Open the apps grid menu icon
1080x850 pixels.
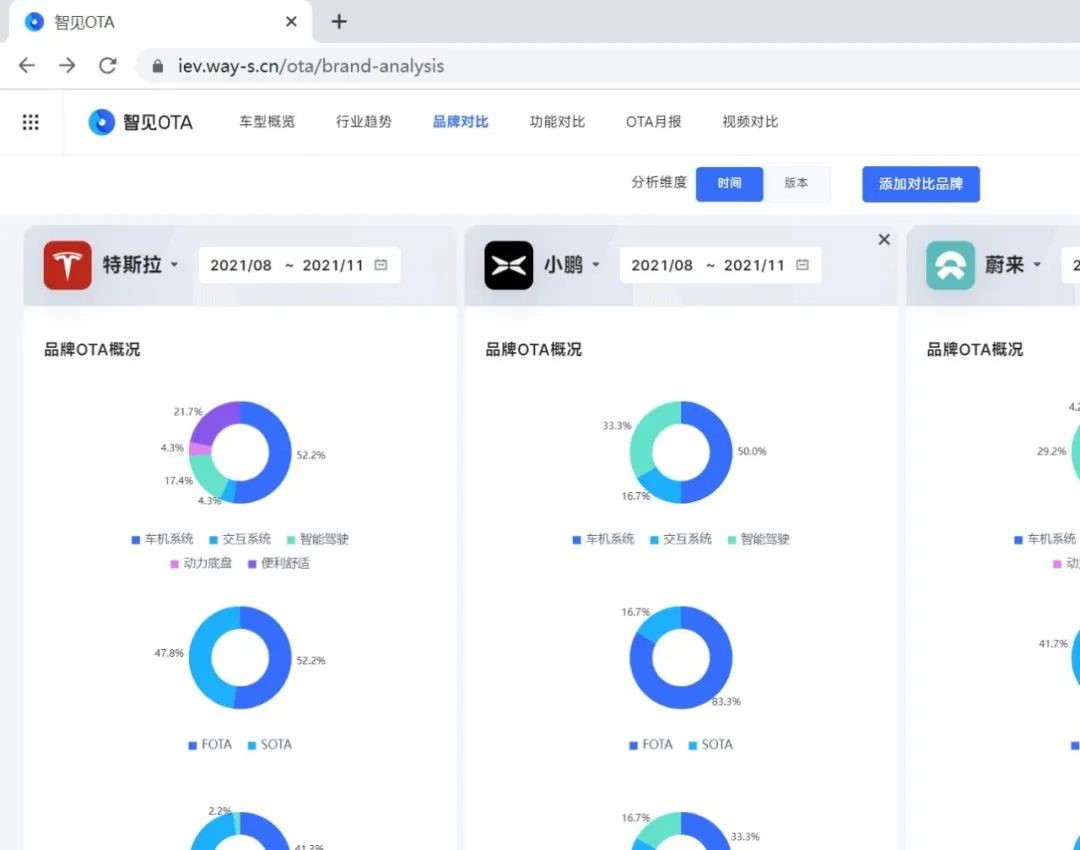coord(31,122)
